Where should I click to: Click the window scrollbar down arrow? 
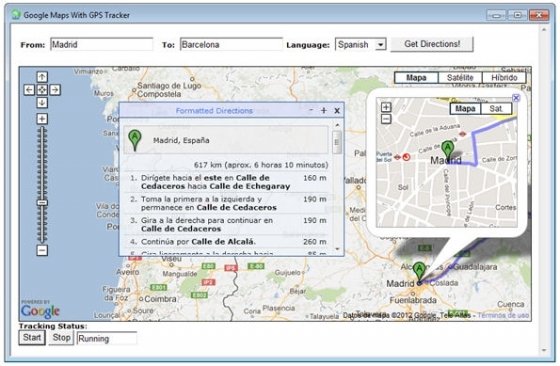544,350
